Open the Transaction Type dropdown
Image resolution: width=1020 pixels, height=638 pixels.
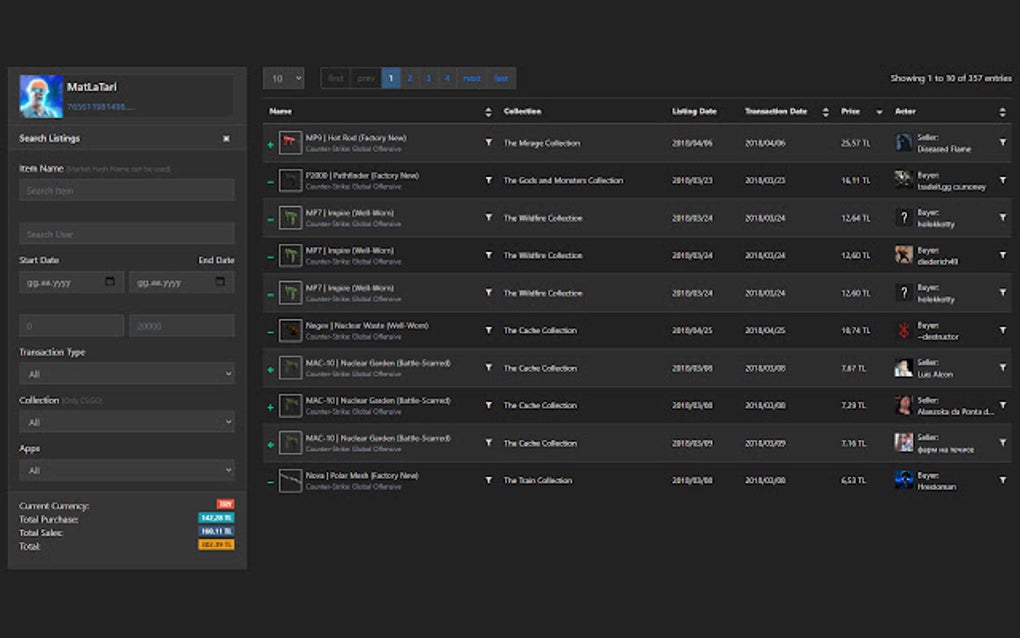pos(127,372)
